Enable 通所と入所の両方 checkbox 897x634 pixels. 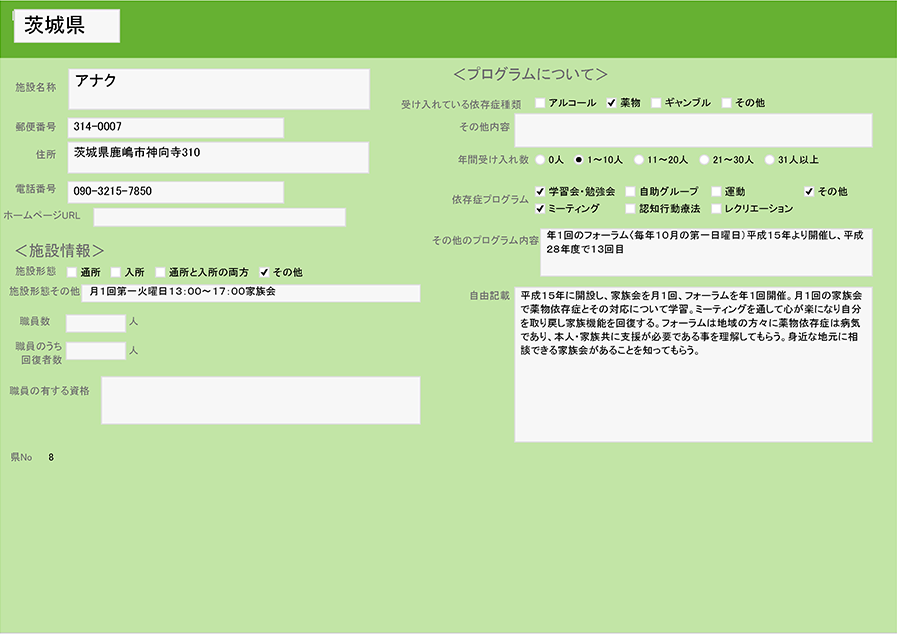coord(160,272)
